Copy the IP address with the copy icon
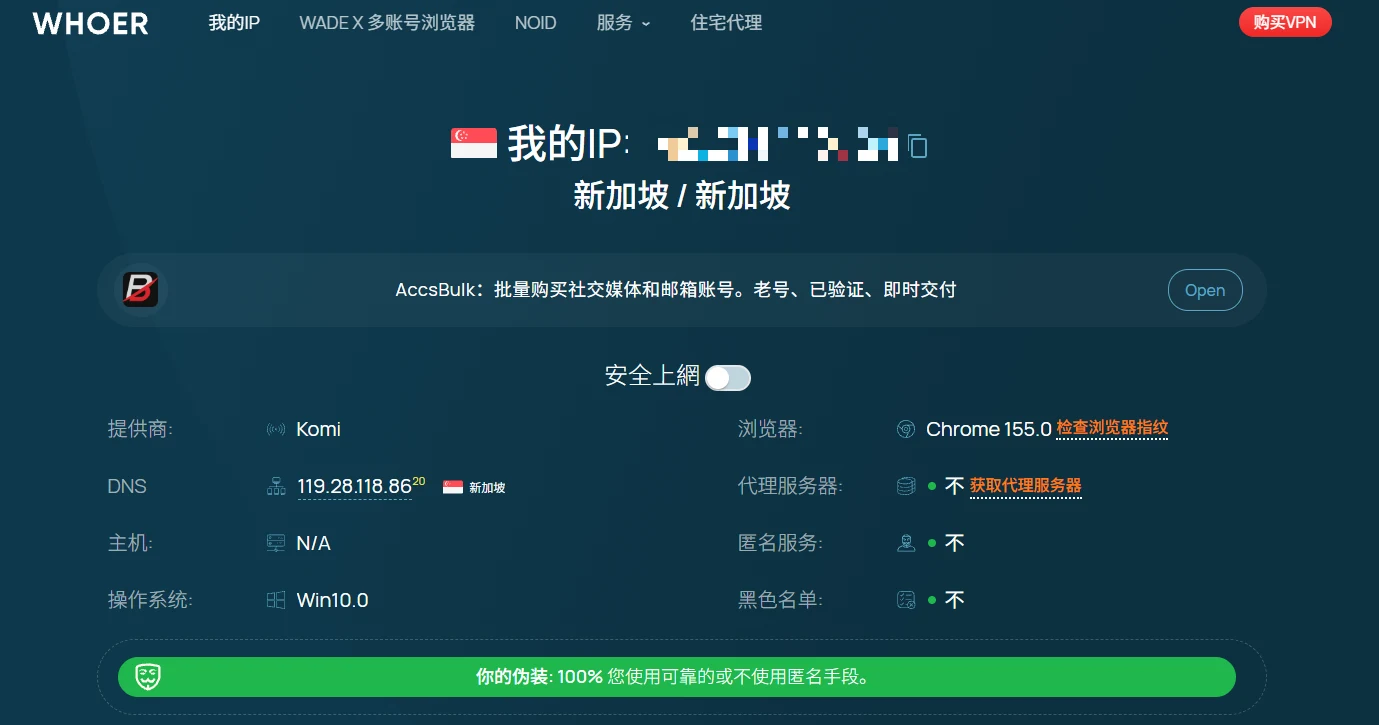The height and width of the screenshot is (725, 1379). [x=918, y=146]
